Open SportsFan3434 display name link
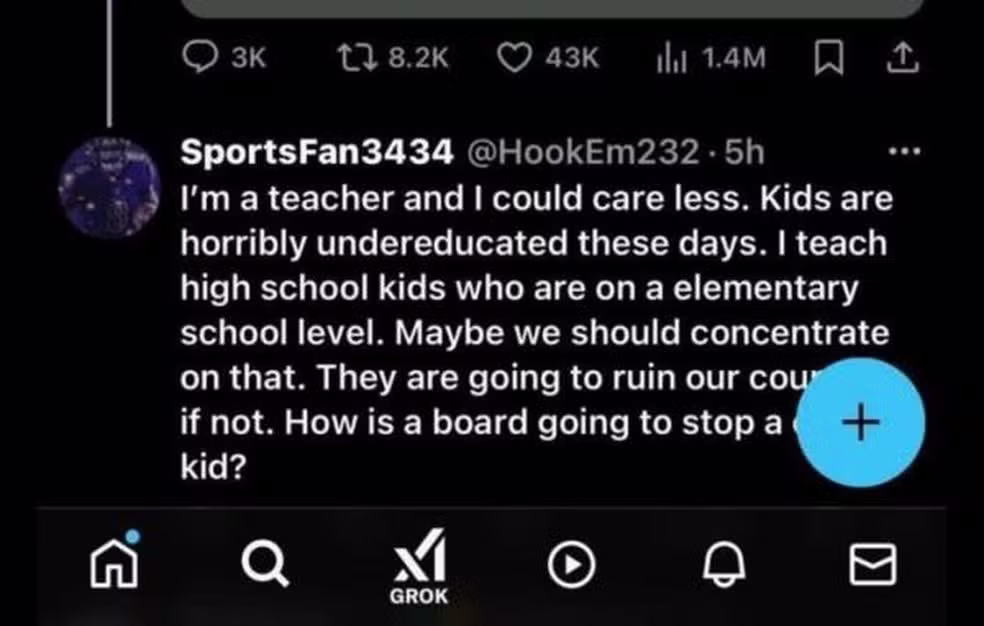This screenshot has width=984, height=626. point(316,152)
